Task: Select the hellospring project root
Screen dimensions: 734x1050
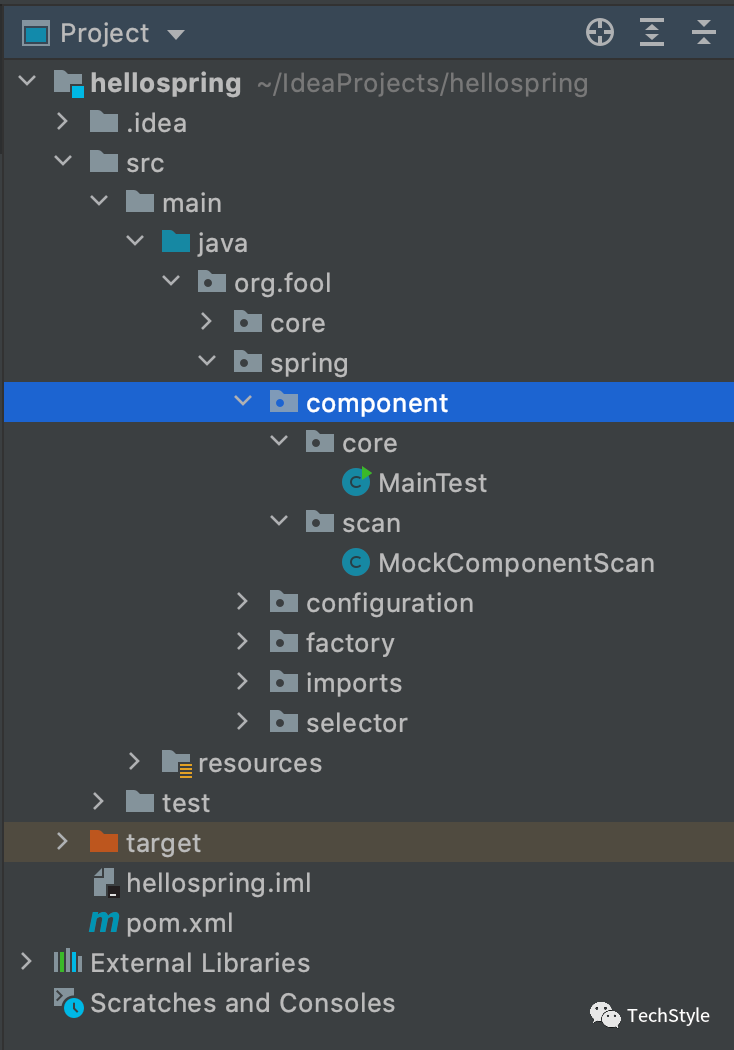Action: point(165,83)
